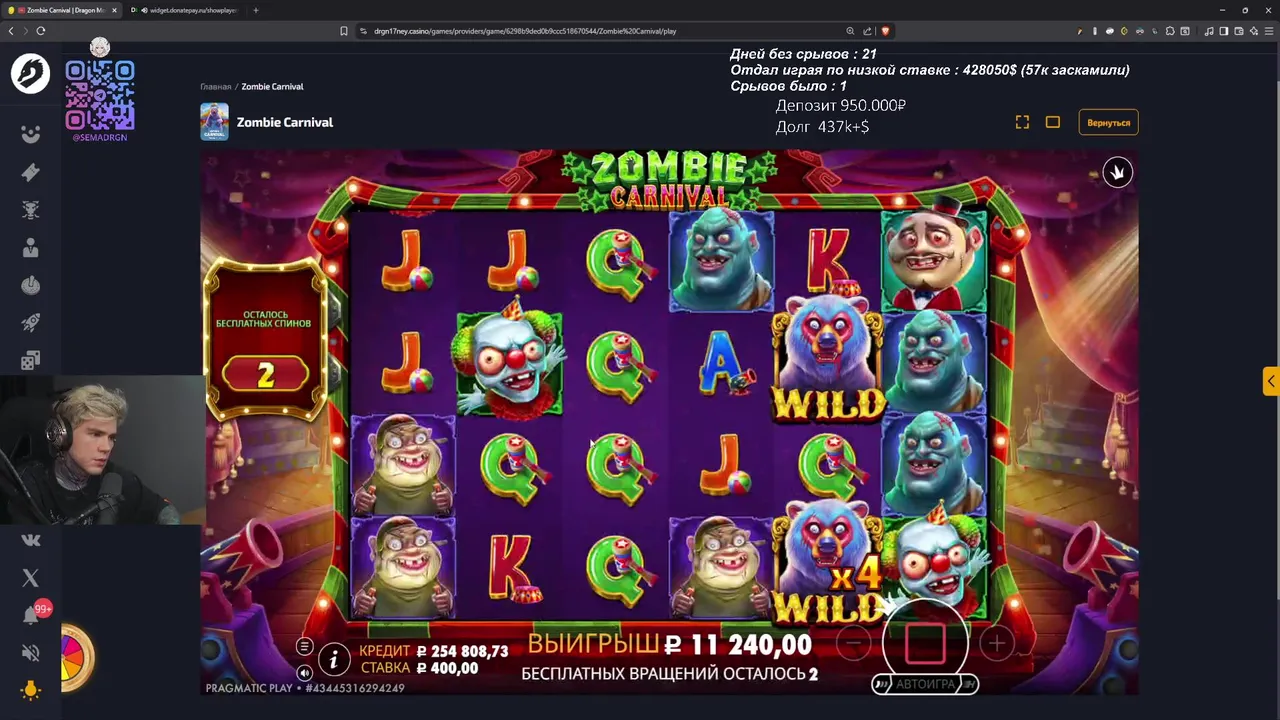Screen dimensions: 1280x720
Task: Click the Zombie Carnival game thumbnail
Action: point(214,122)
